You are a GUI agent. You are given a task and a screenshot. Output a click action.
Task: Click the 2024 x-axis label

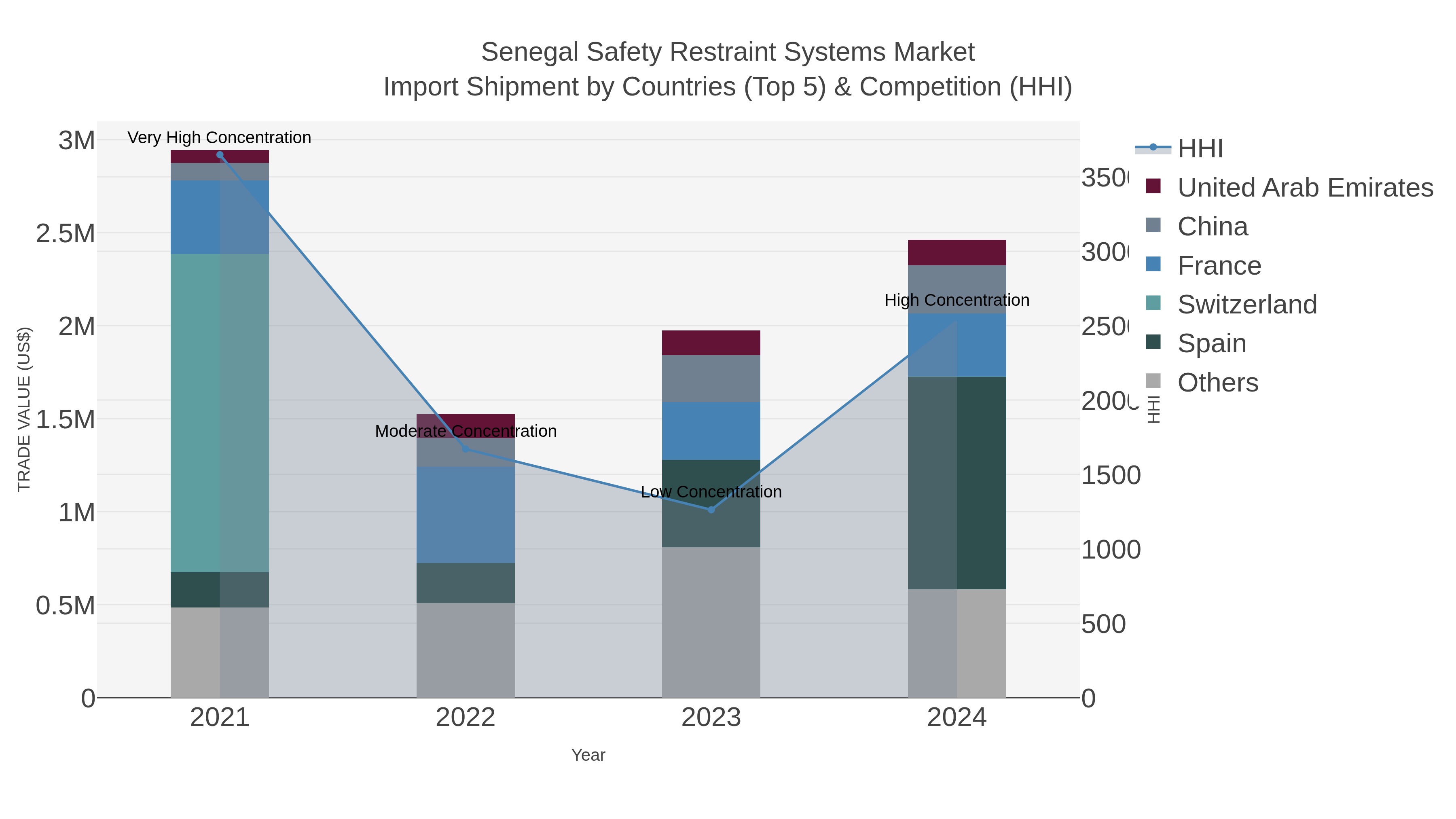pos(957,718)
